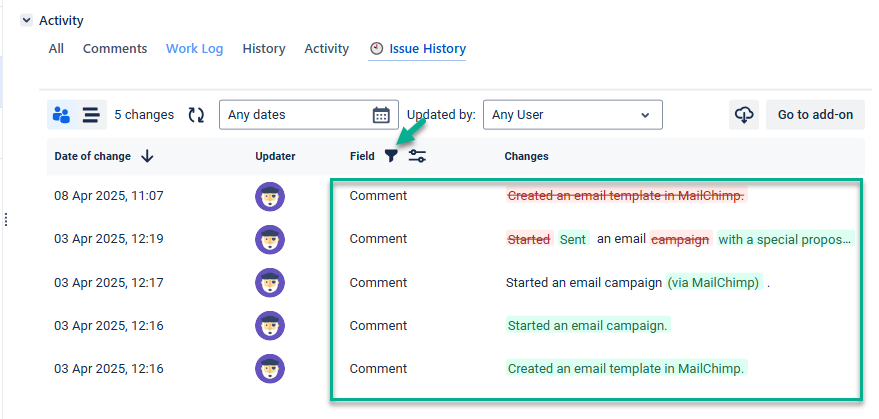Viewport: 879px width, 419px height.
Task: Click the calendar icon in the date field
Action: [381, 115]
